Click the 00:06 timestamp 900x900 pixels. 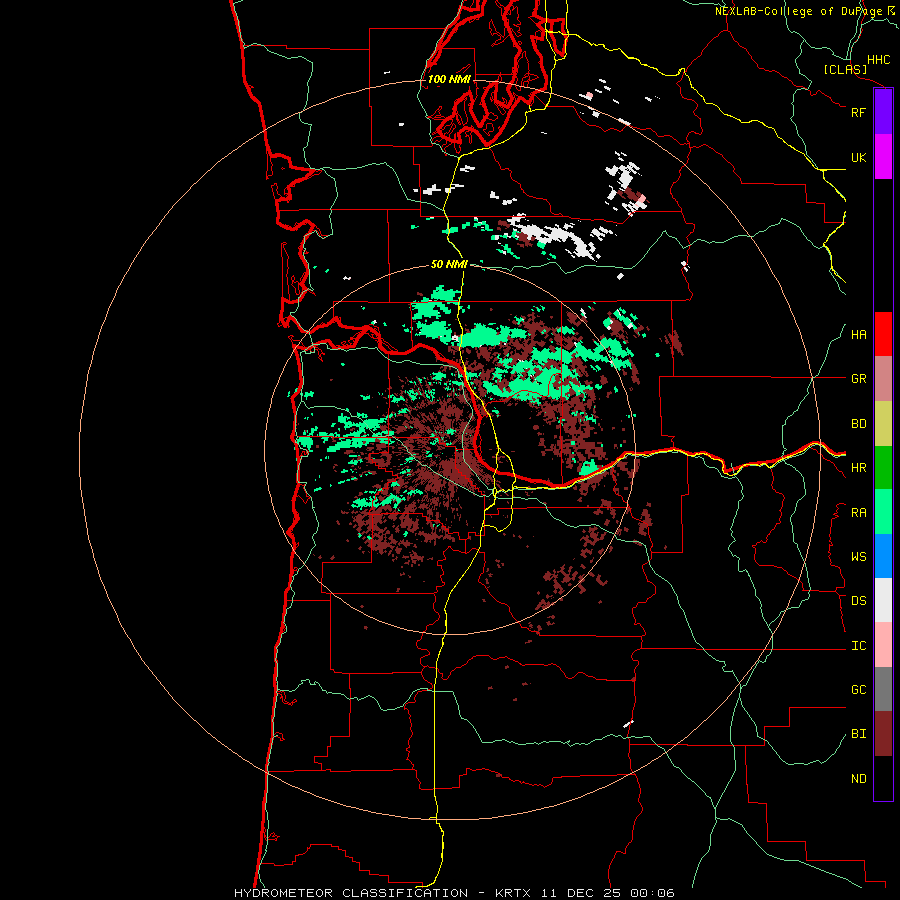click(x=652, y=893)
